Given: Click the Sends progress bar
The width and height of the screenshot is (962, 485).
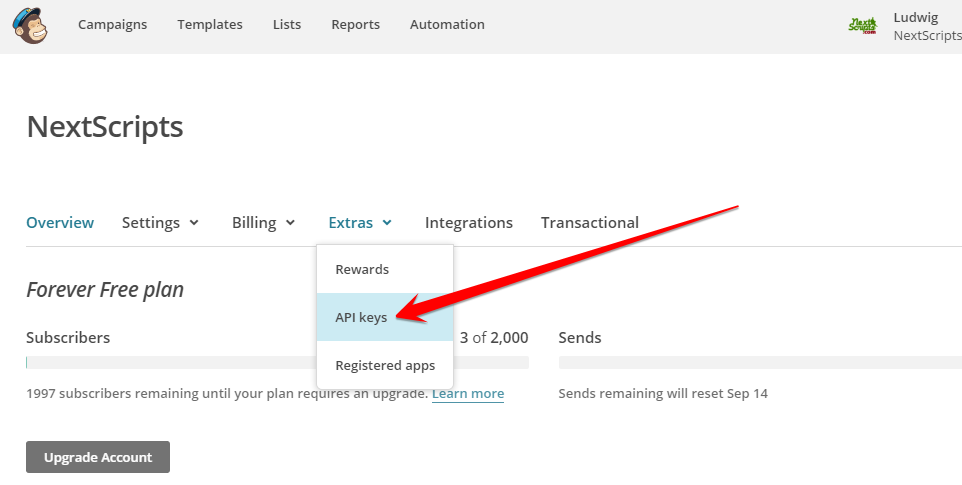Looking at the screenshot, I should pos(760,362).
